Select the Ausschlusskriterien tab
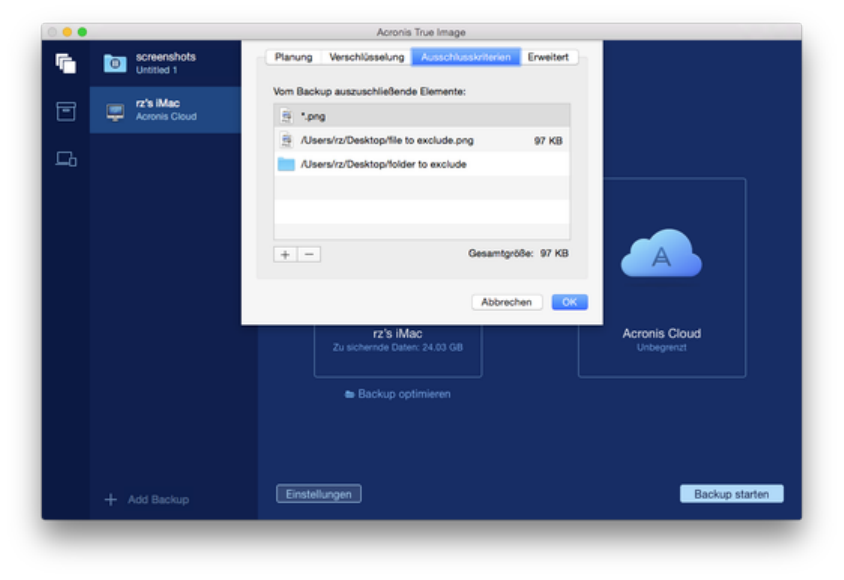The image size is (844, 580). click(467, 57)
